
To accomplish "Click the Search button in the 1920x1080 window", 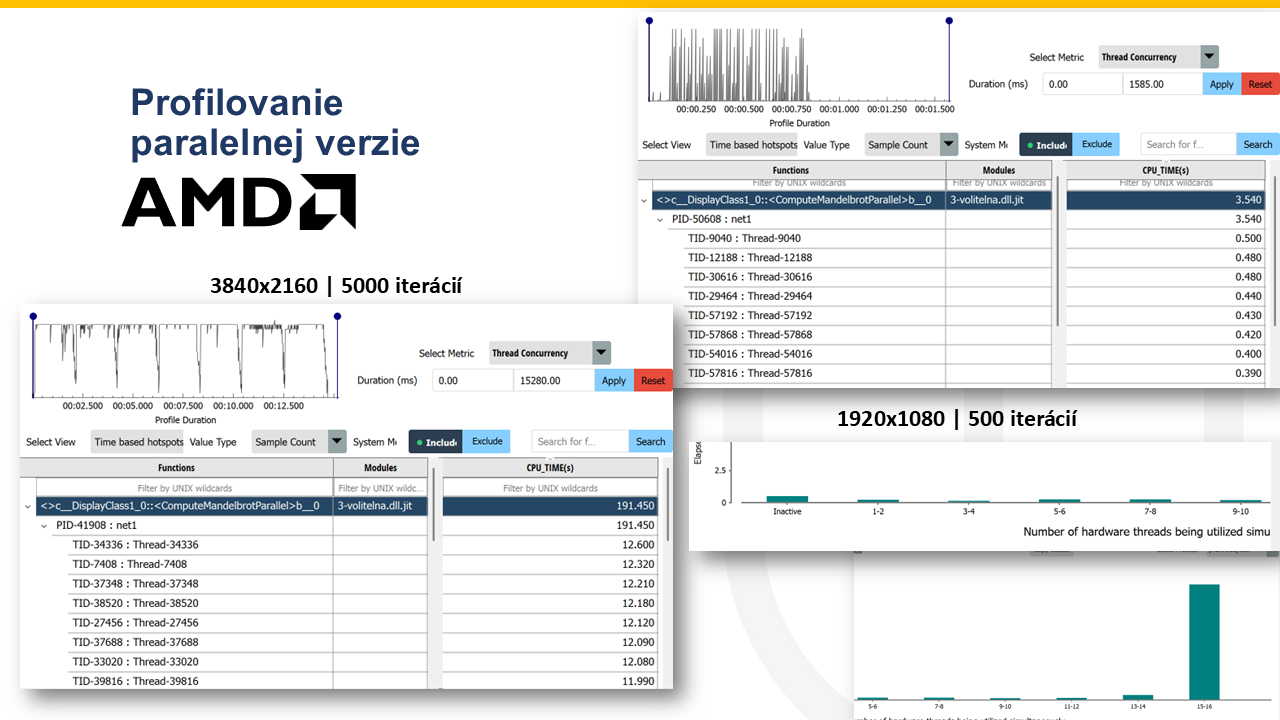I will point(1258,144).
